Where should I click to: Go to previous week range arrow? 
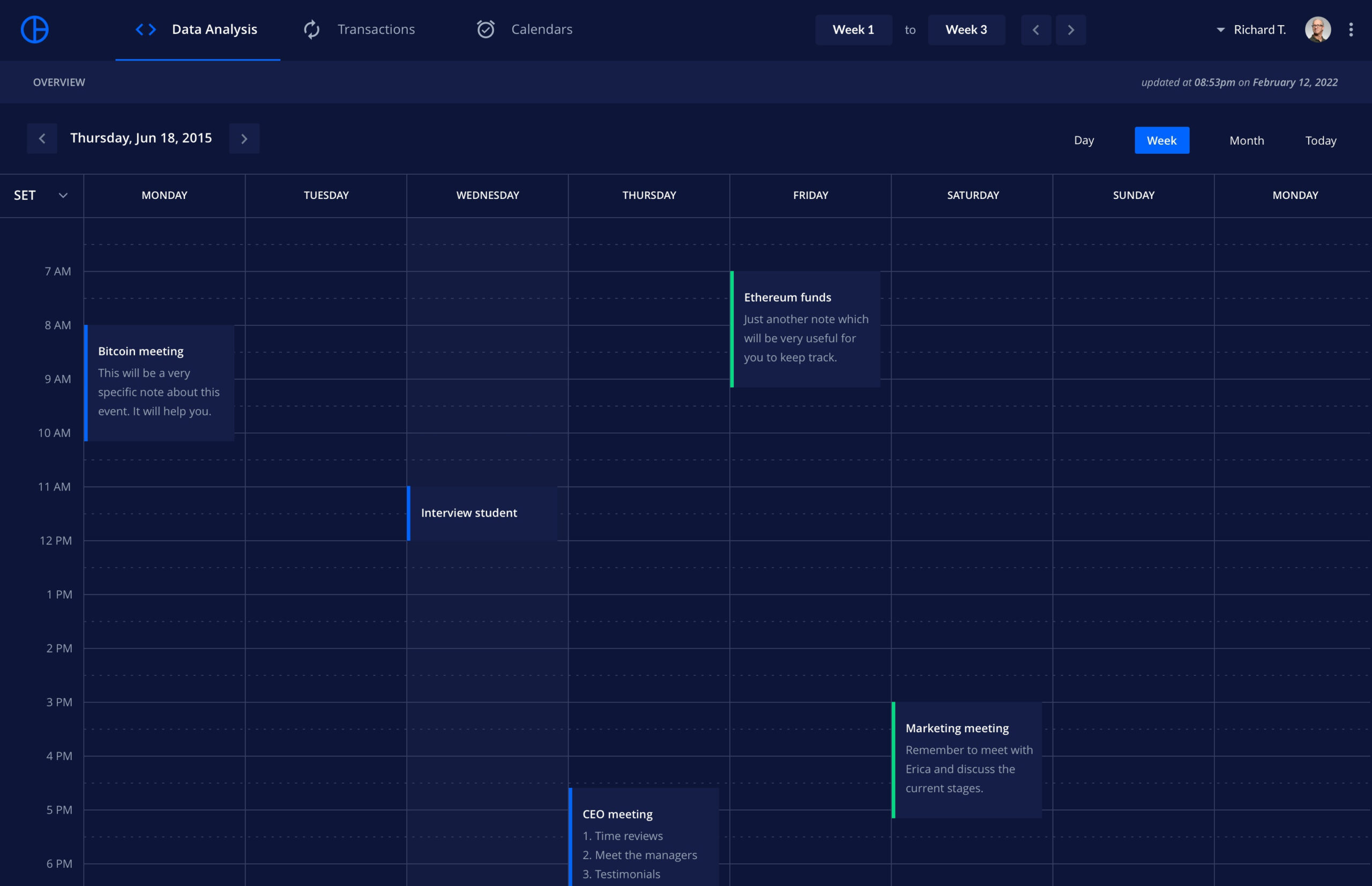pos(1035,30)
